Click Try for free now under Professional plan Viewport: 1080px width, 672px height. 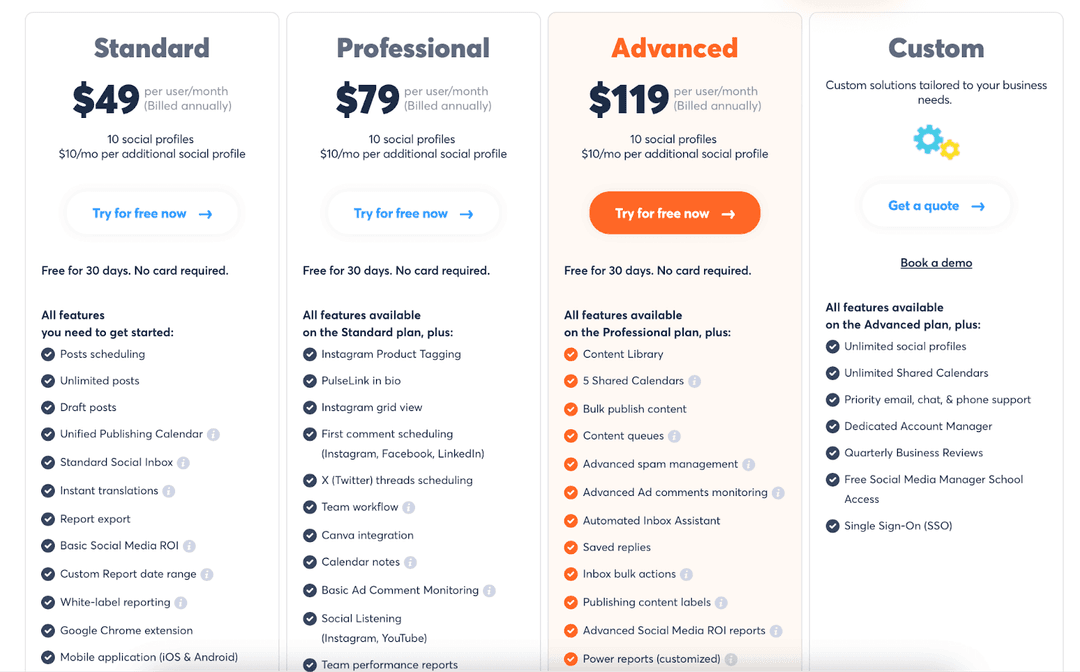413,212
